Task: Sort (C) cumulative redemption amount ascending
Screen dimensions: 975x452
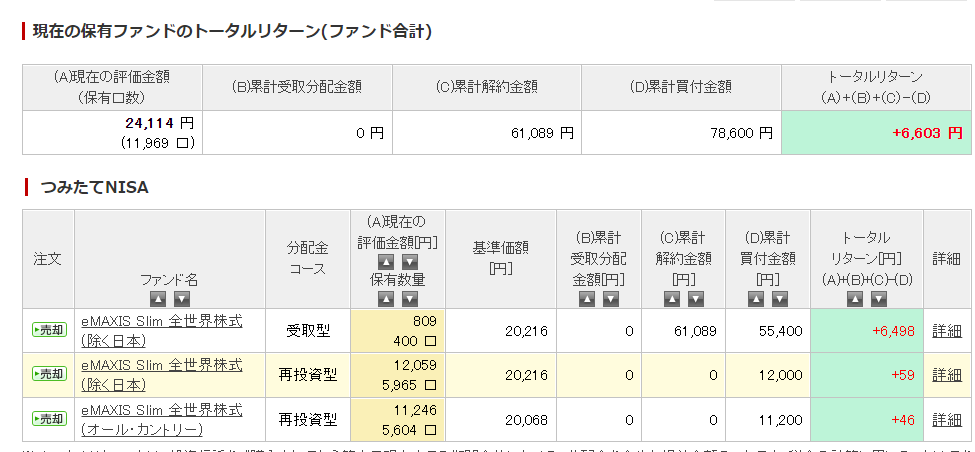Action: (x=672, y=299)
